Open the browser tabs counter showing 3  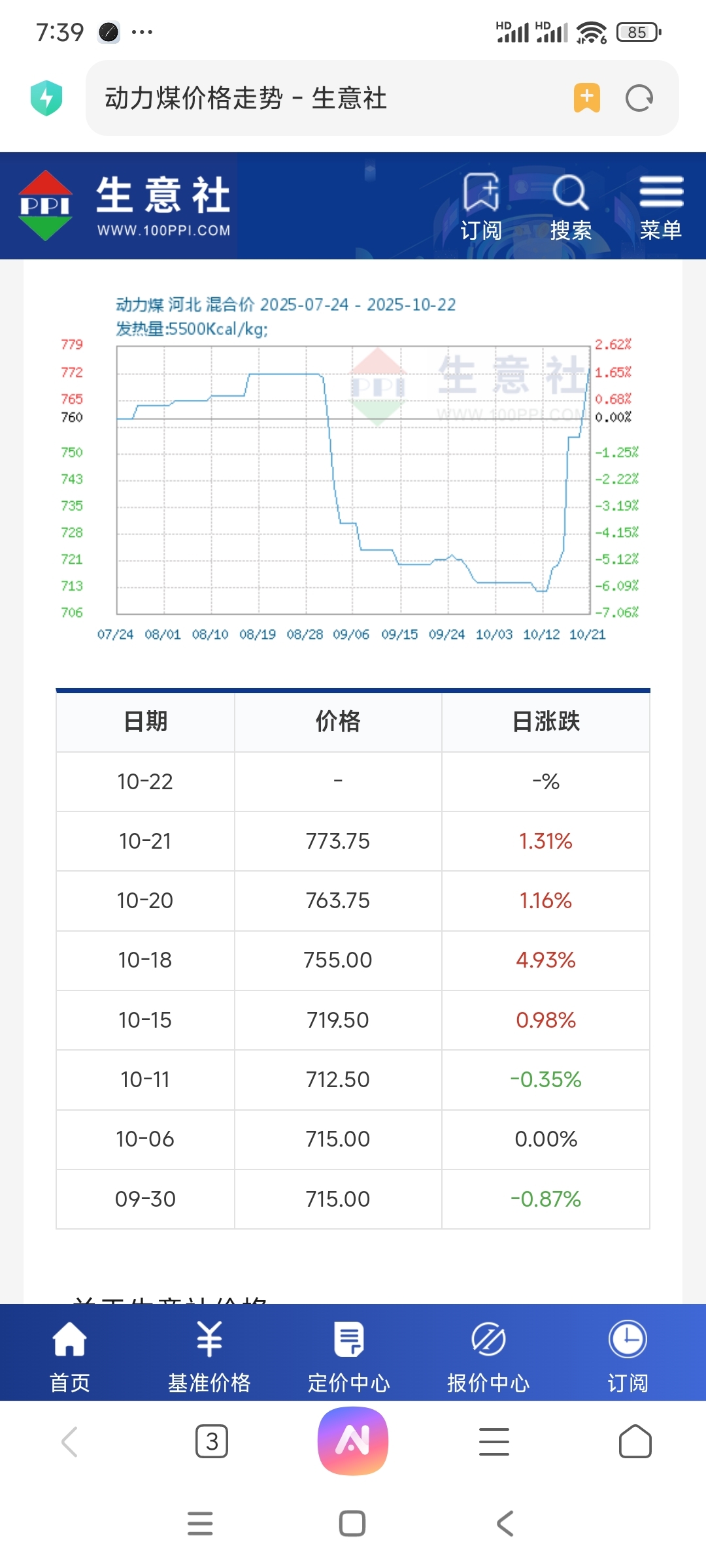click(x=212, y=1441)
